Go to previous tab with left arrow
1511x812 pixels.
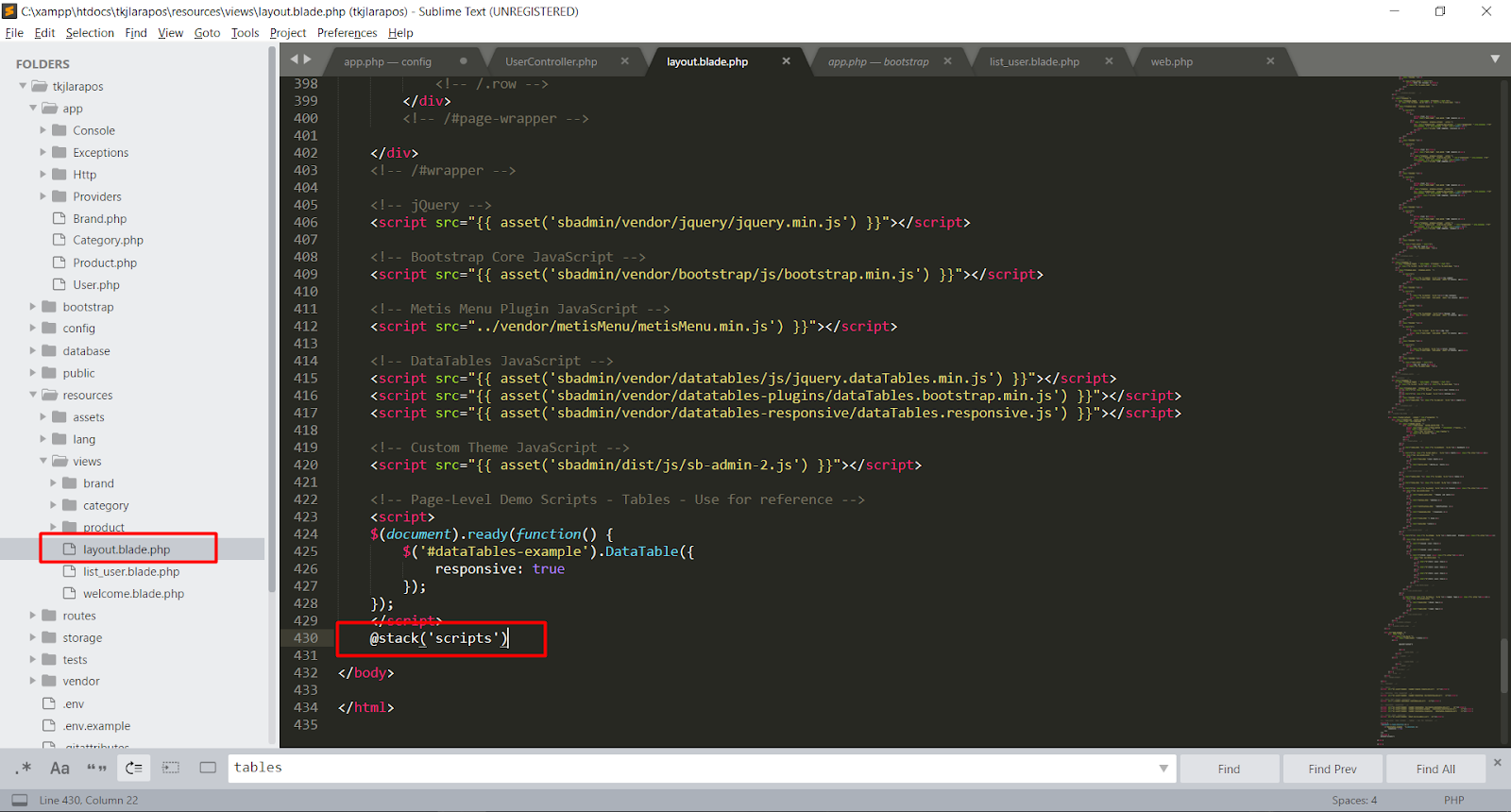point(294,59)
